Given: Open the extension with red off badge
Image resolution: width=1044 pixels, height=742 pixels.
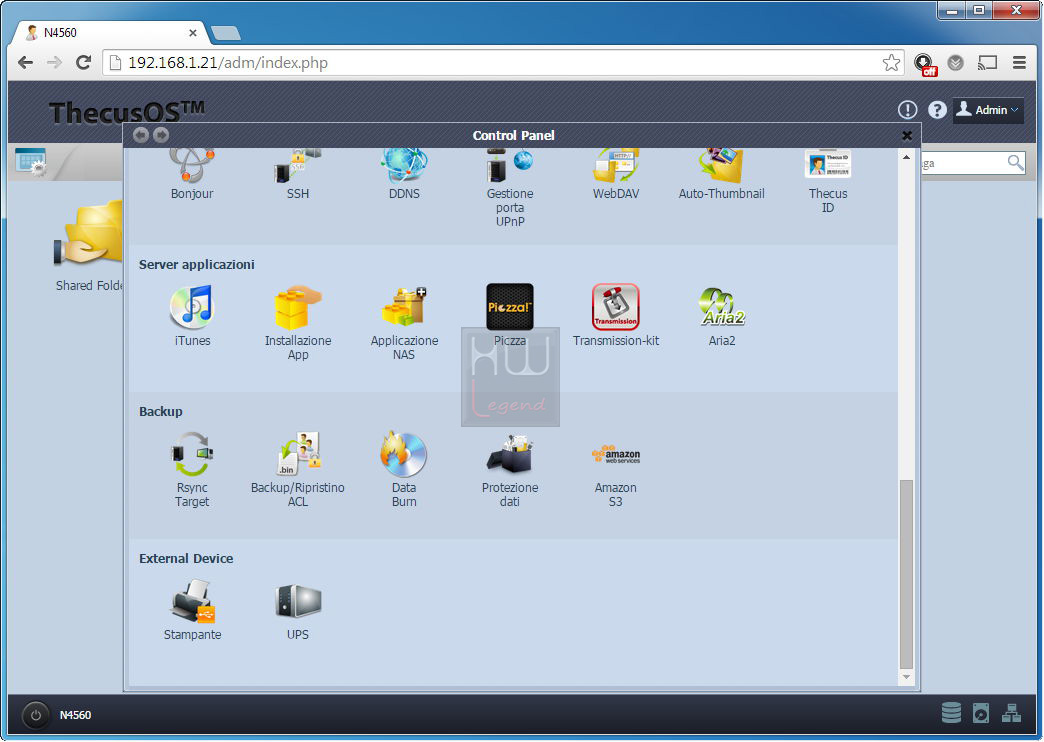Looking at the screenshot, I should point(924,64).
